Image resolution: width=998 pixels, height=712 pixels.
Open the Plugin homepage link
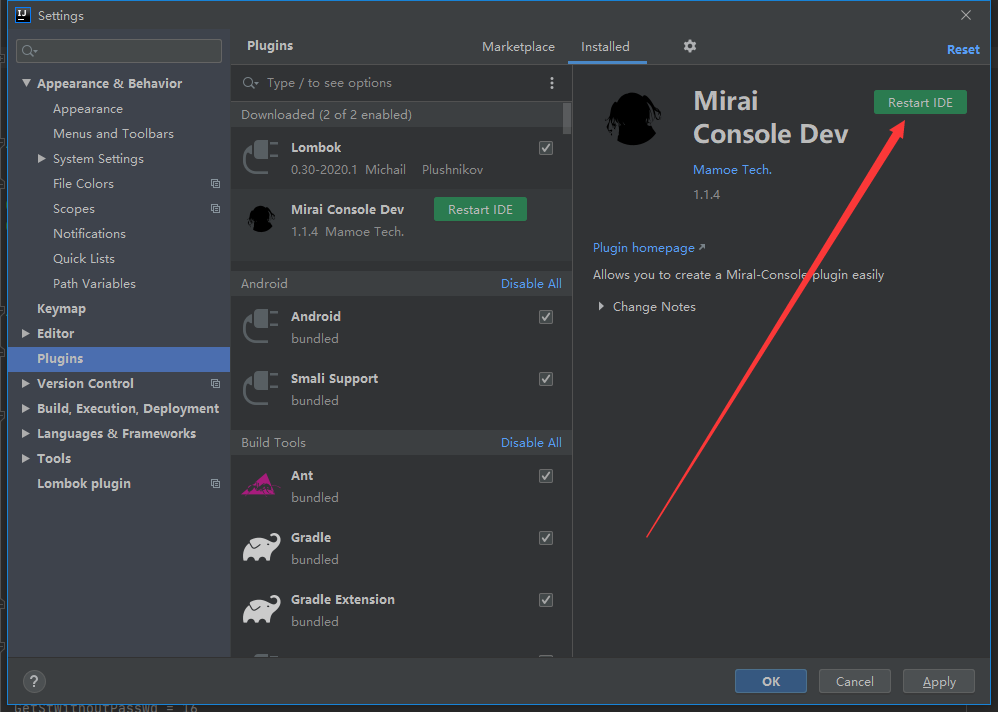643,248
